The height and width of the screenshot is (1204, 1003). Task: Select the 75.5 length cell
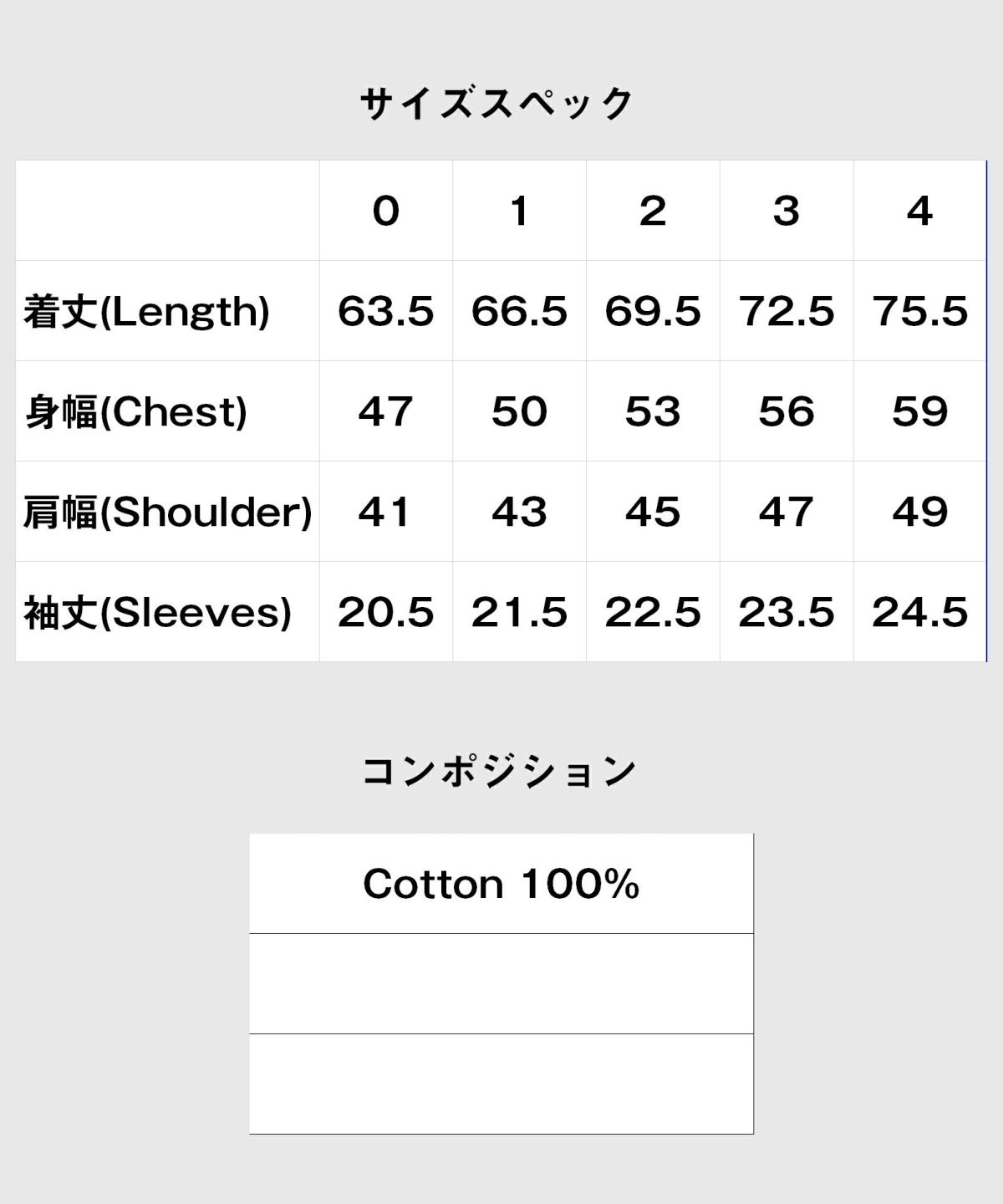[x=919, y=311]
